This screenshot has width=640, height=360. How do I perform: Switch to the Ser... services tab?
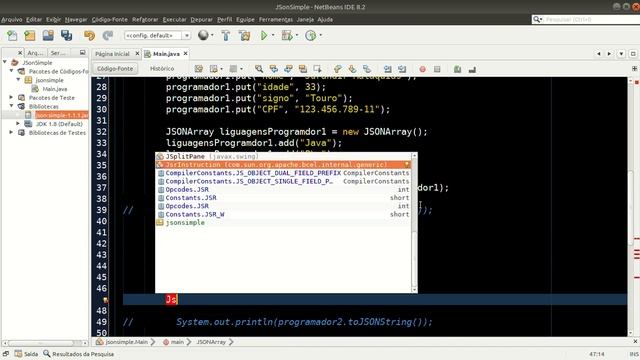pyautogui.click(x=58, y=53)
